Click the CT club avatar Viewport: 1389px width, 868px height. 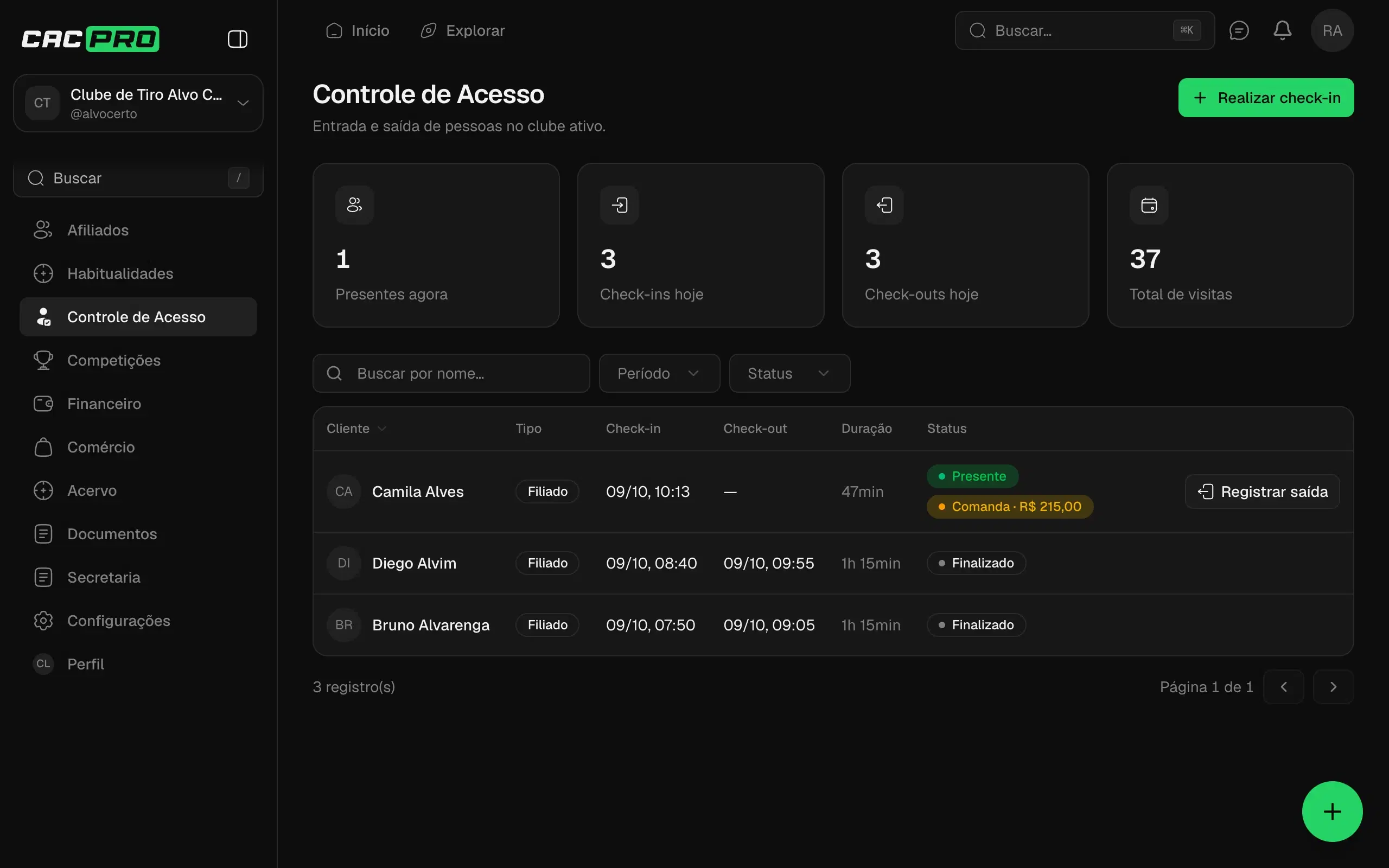click(42, 103)
